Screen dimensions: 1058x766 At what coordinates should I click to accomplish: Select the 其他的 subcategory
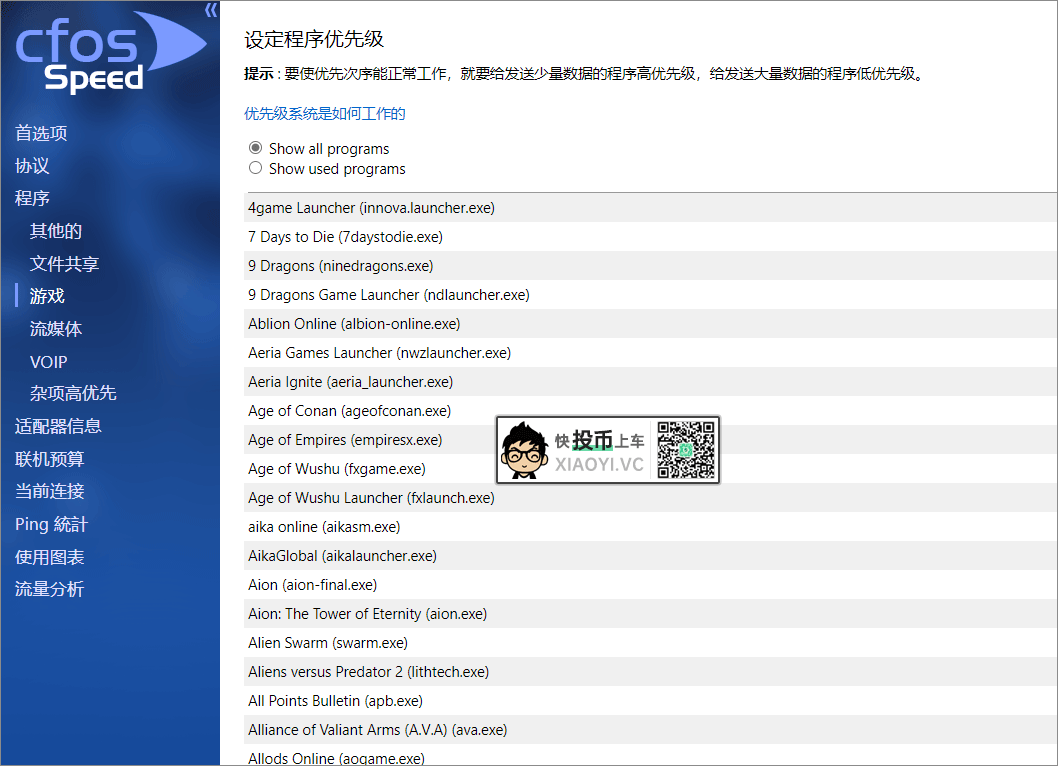coord(55,231)
